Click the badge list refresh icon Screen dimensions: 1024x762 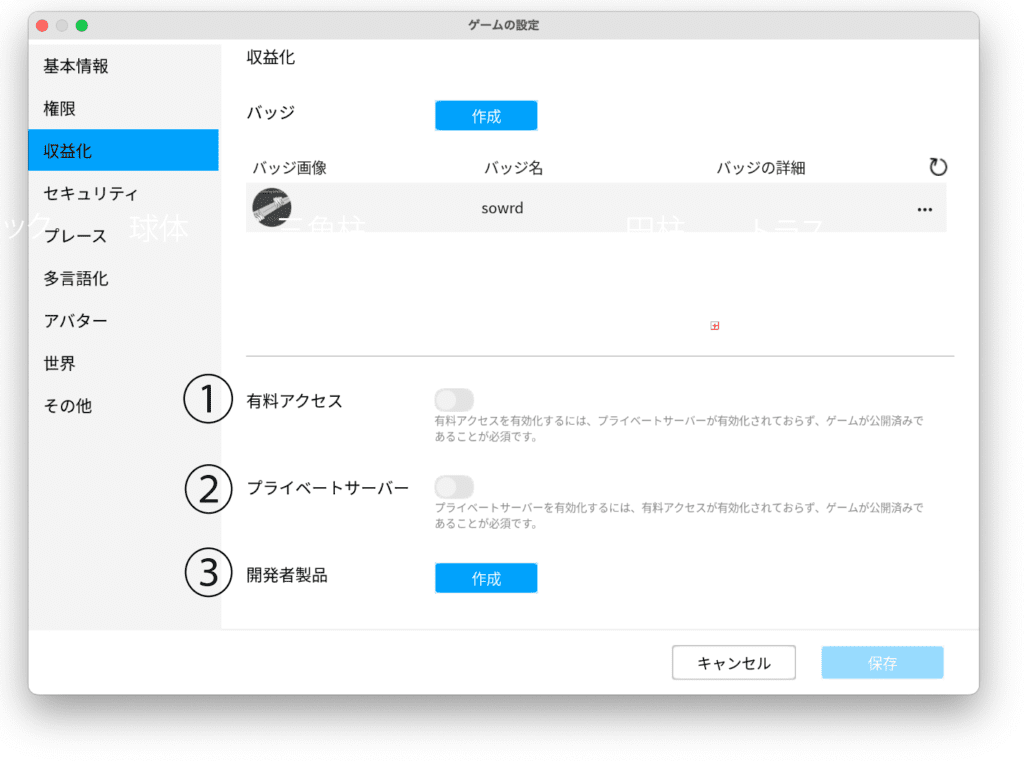[937, 167]
